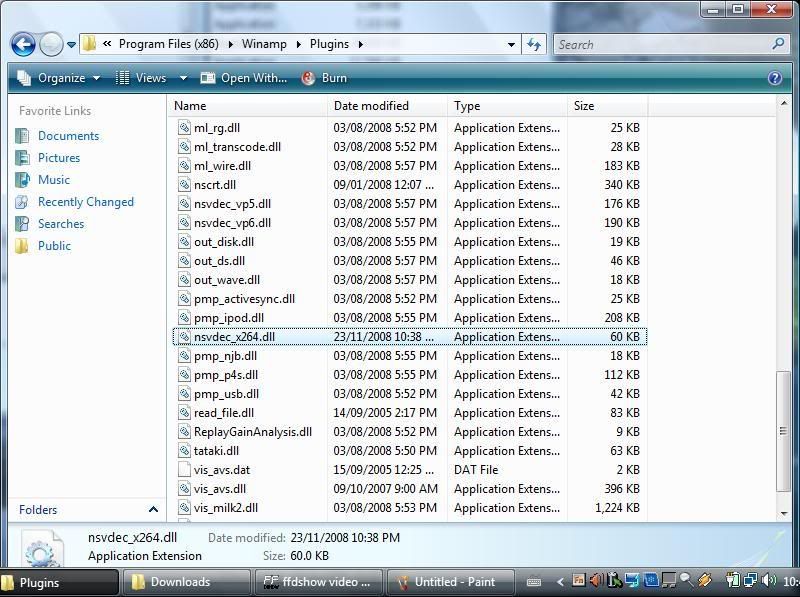800x597 pixels.
Task: Click Open With... in toolbar
Action: (244, 78)
